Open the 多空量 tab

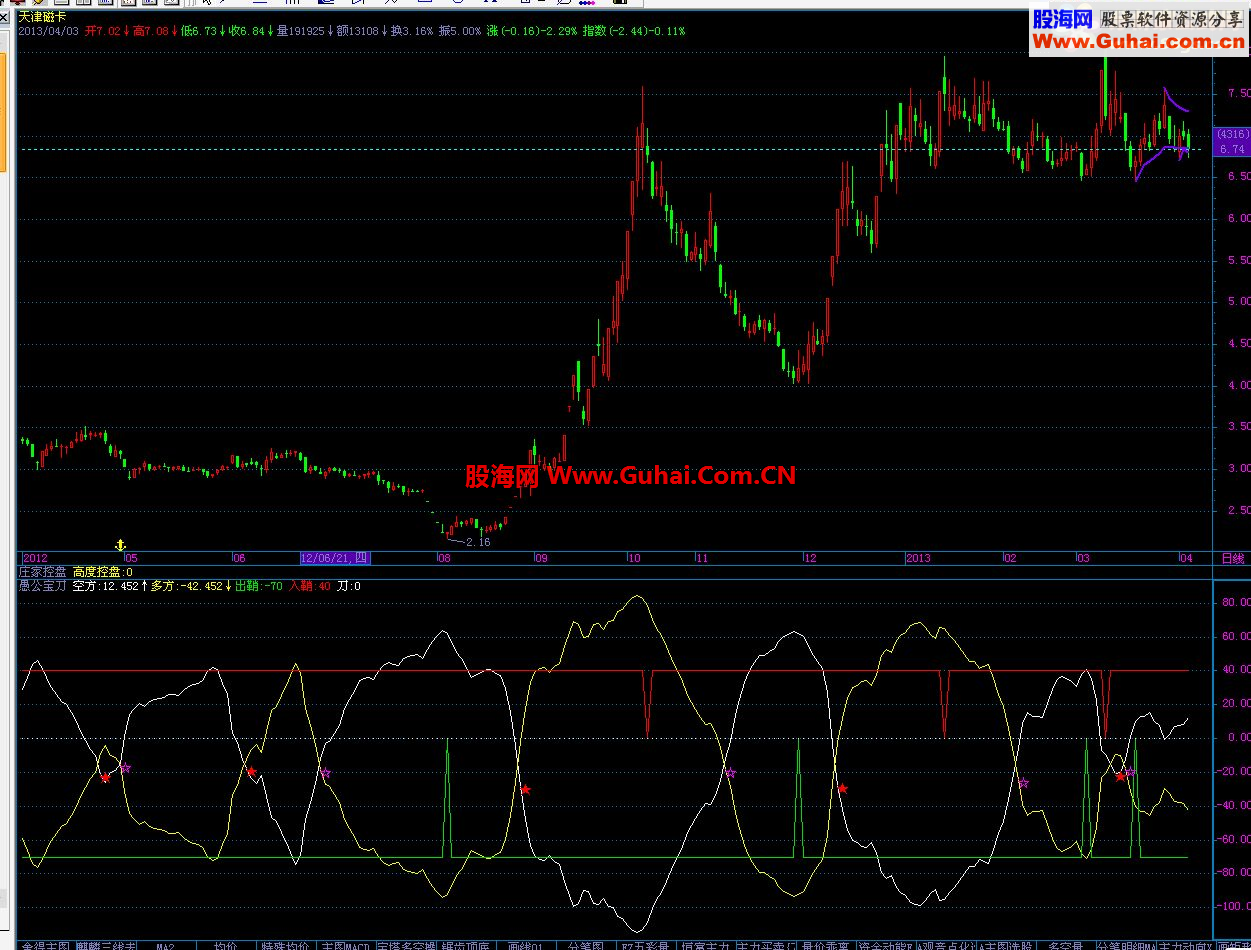[x=1064, y=944]
